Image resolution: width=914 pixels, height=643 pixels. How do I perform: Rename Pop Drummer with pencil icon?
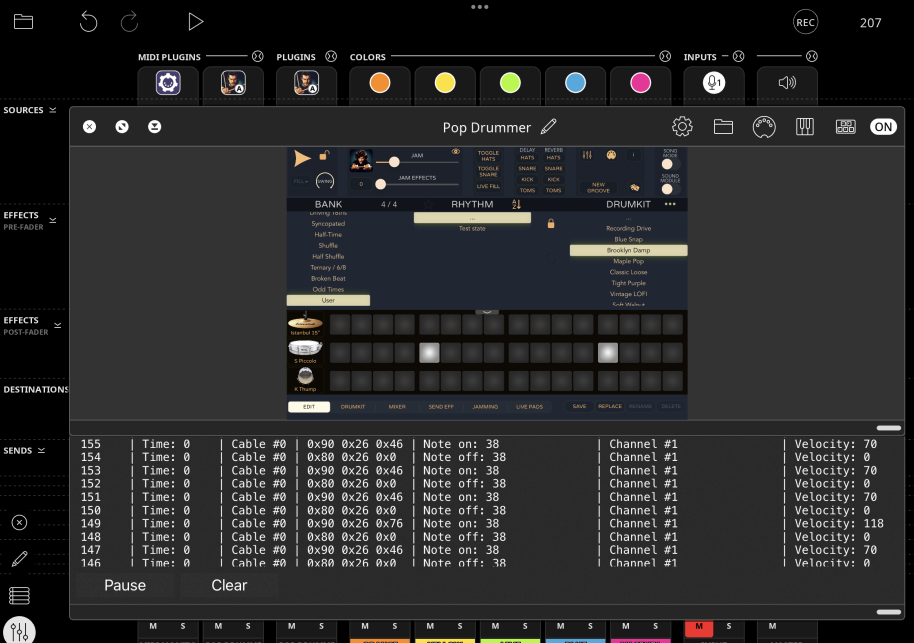coord(549,127)
